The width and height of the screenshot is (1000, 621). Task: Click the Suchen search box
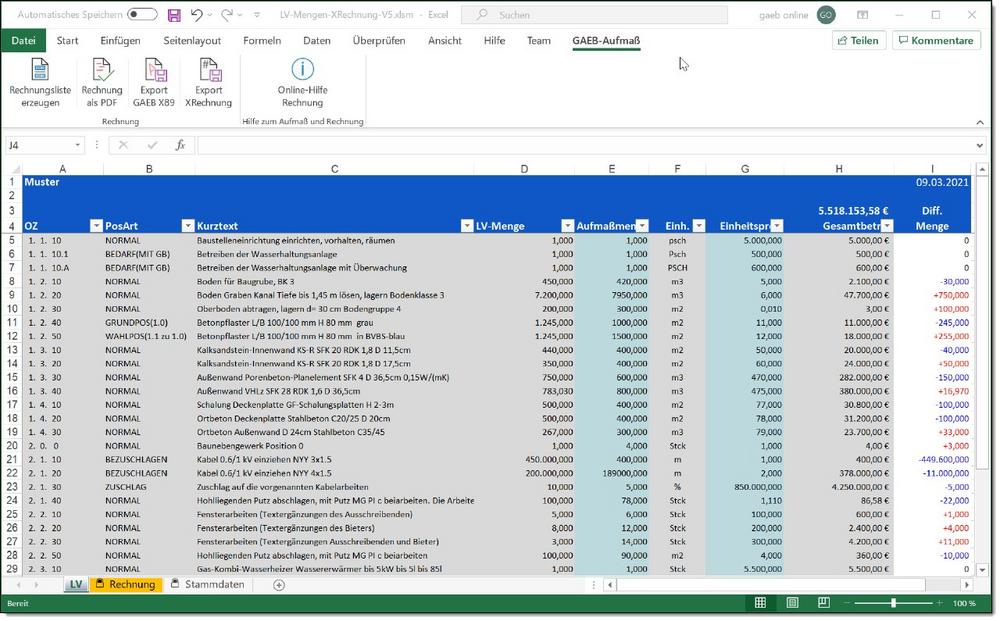tap(594, 15)
